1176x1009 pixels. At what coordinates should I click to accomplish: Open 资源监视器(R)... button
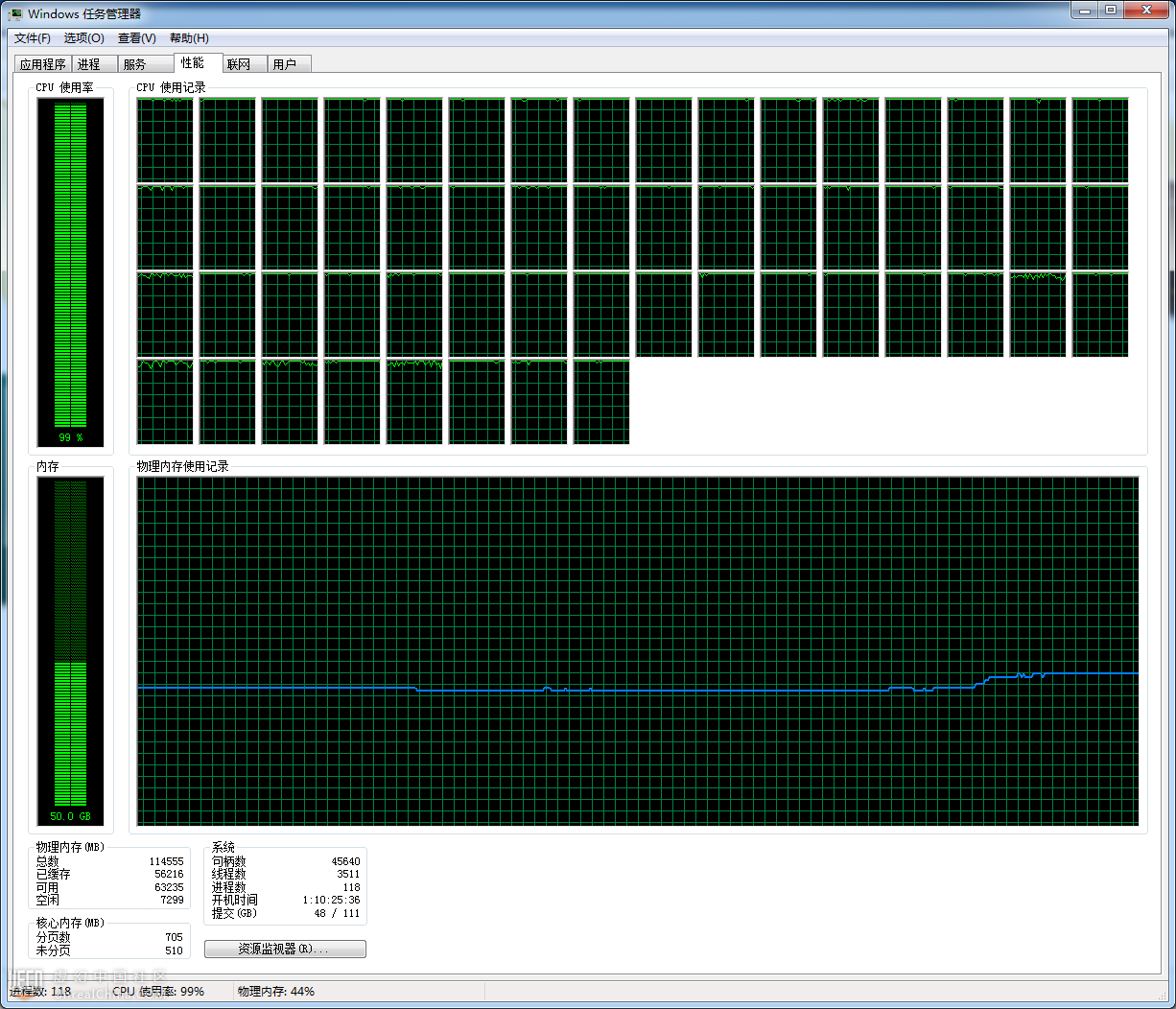(285, 949)
